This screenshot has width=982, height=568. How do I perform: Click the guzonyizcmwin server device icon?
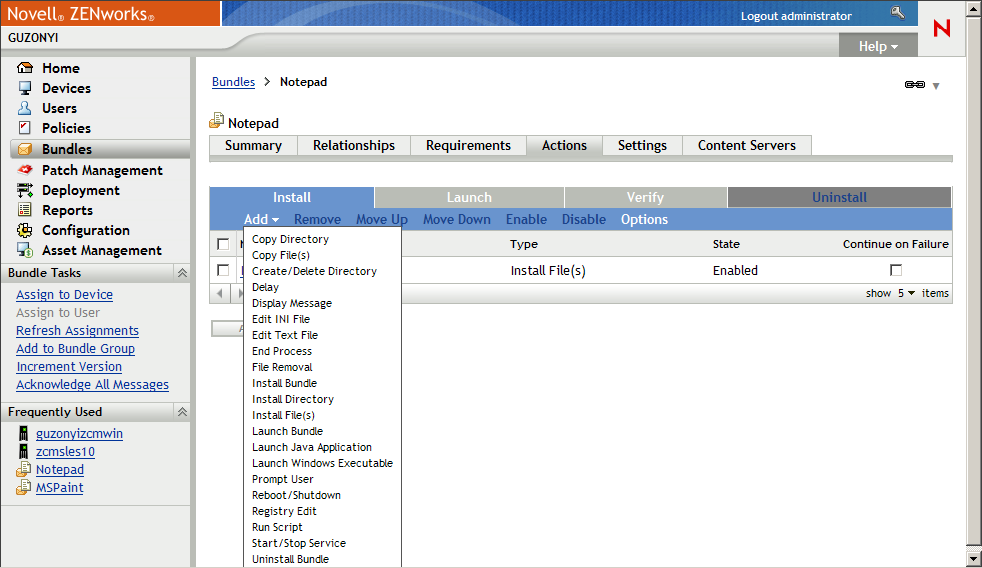pyautogui.click(x=23, y=433)
